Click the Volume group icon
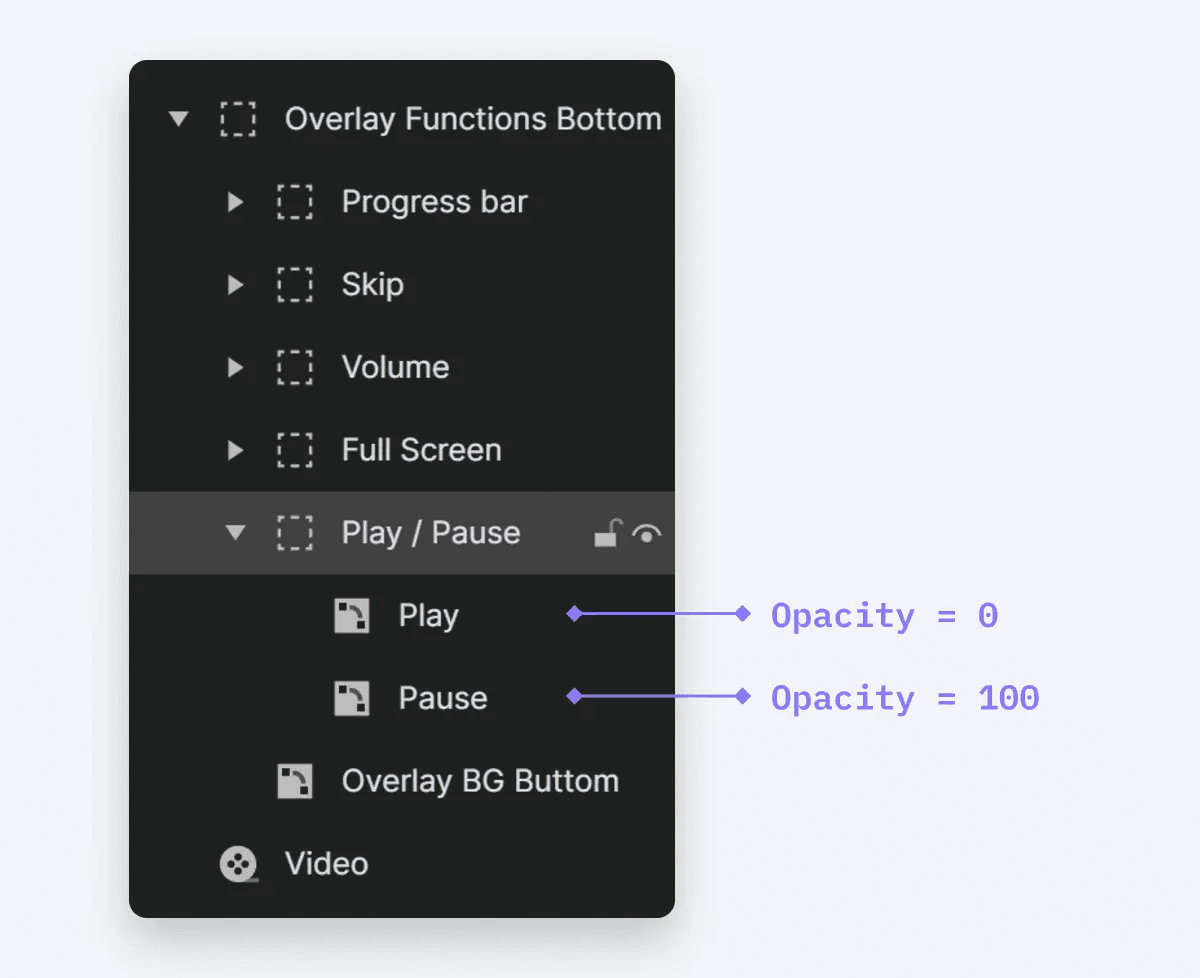This screenshot has width=1200, height=978. pyautogui.click(x=295, y=368)
